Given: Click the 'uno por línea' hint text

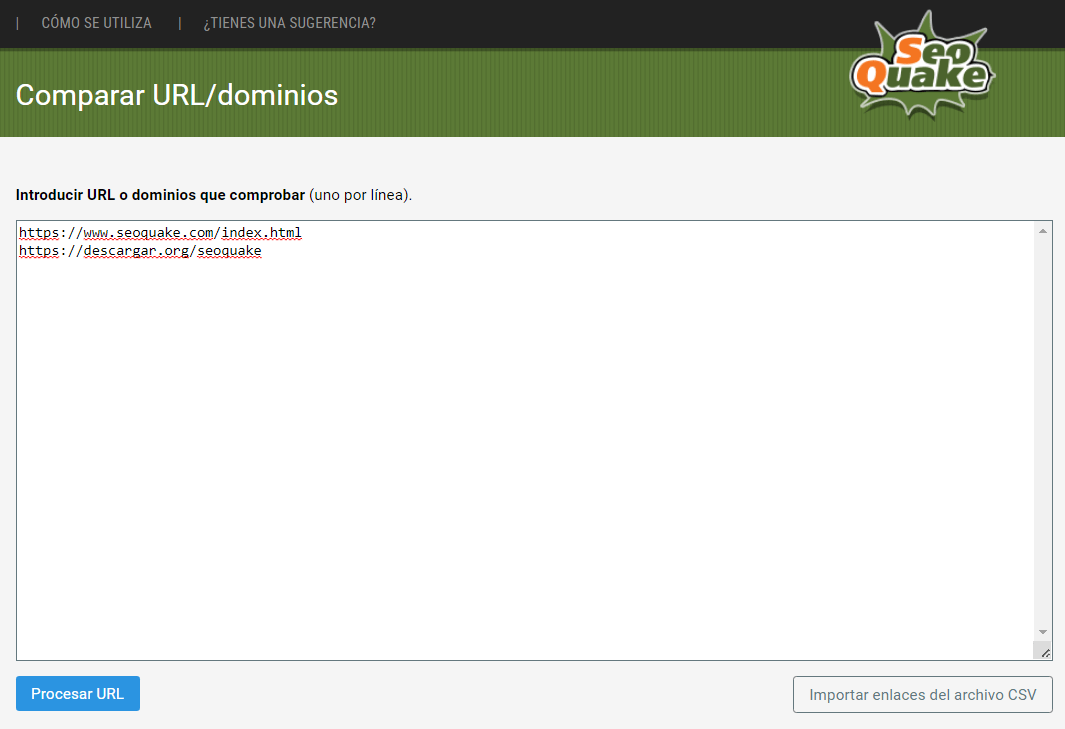Looking at the screenshot, I should click(360, 195).
